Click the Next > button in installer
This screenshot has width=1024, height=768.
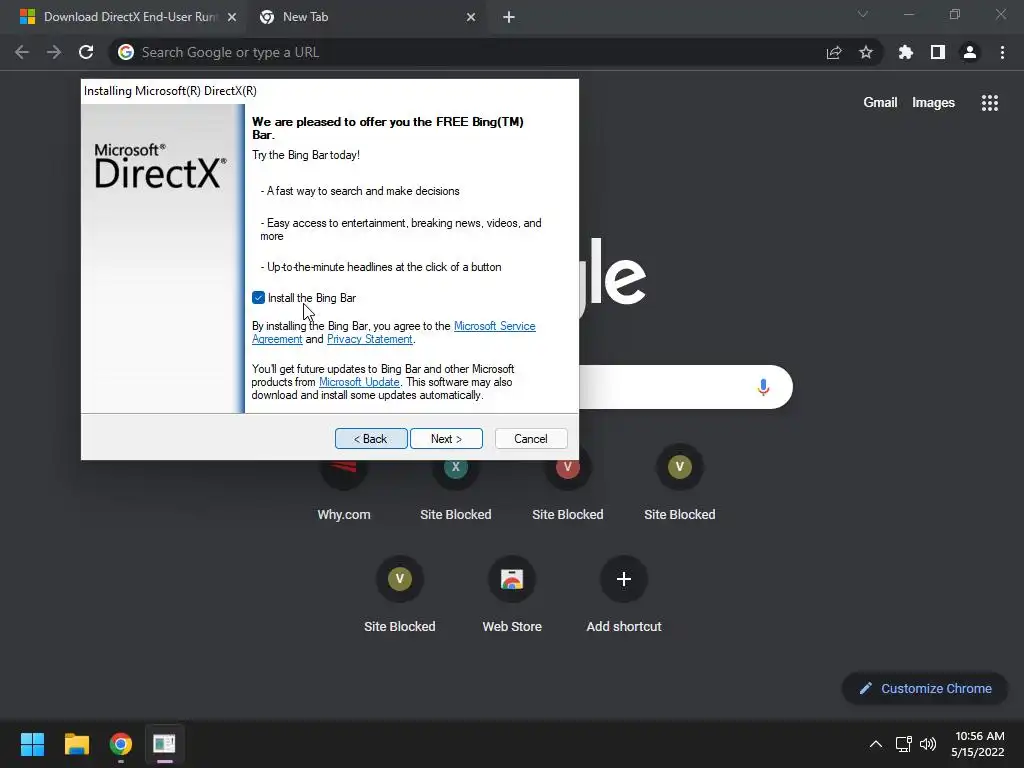446,439
